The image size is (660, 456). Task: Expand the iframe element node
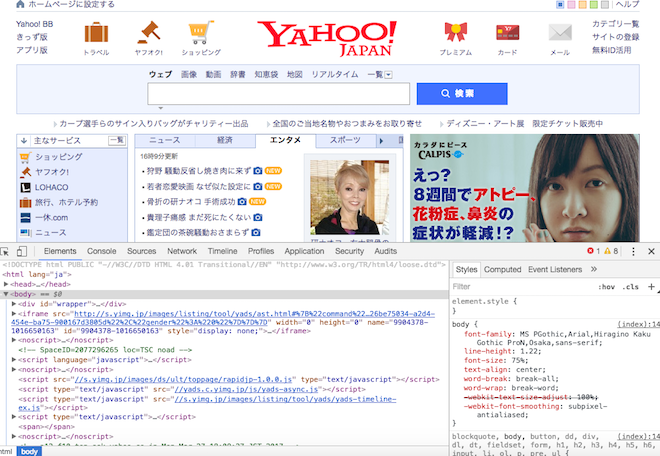tap(14, 314)
